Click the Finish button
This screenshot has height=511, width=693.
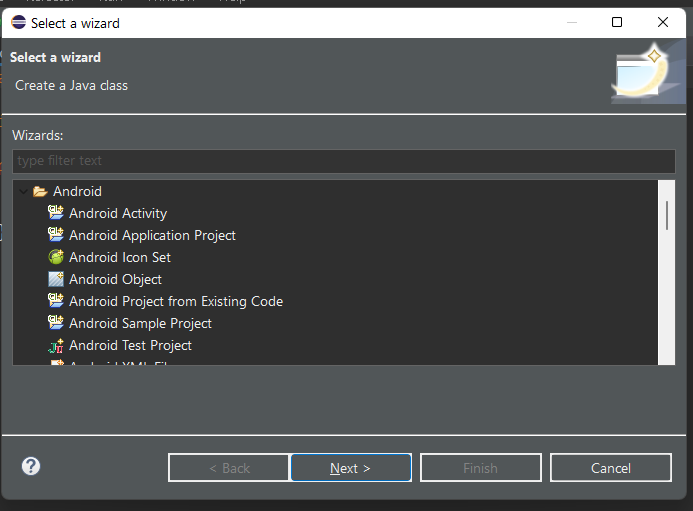click(481, 468)
